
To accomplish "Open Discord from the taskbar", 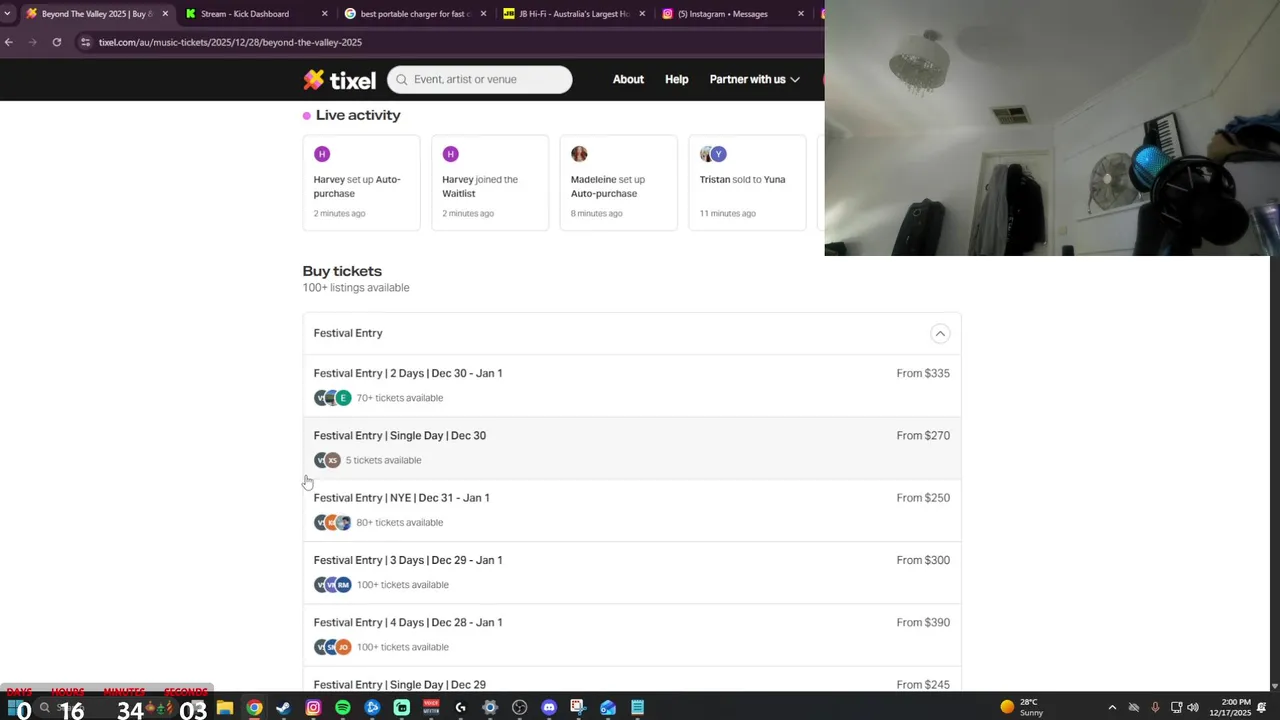I will pyautogui.click(x=549, y=707).
